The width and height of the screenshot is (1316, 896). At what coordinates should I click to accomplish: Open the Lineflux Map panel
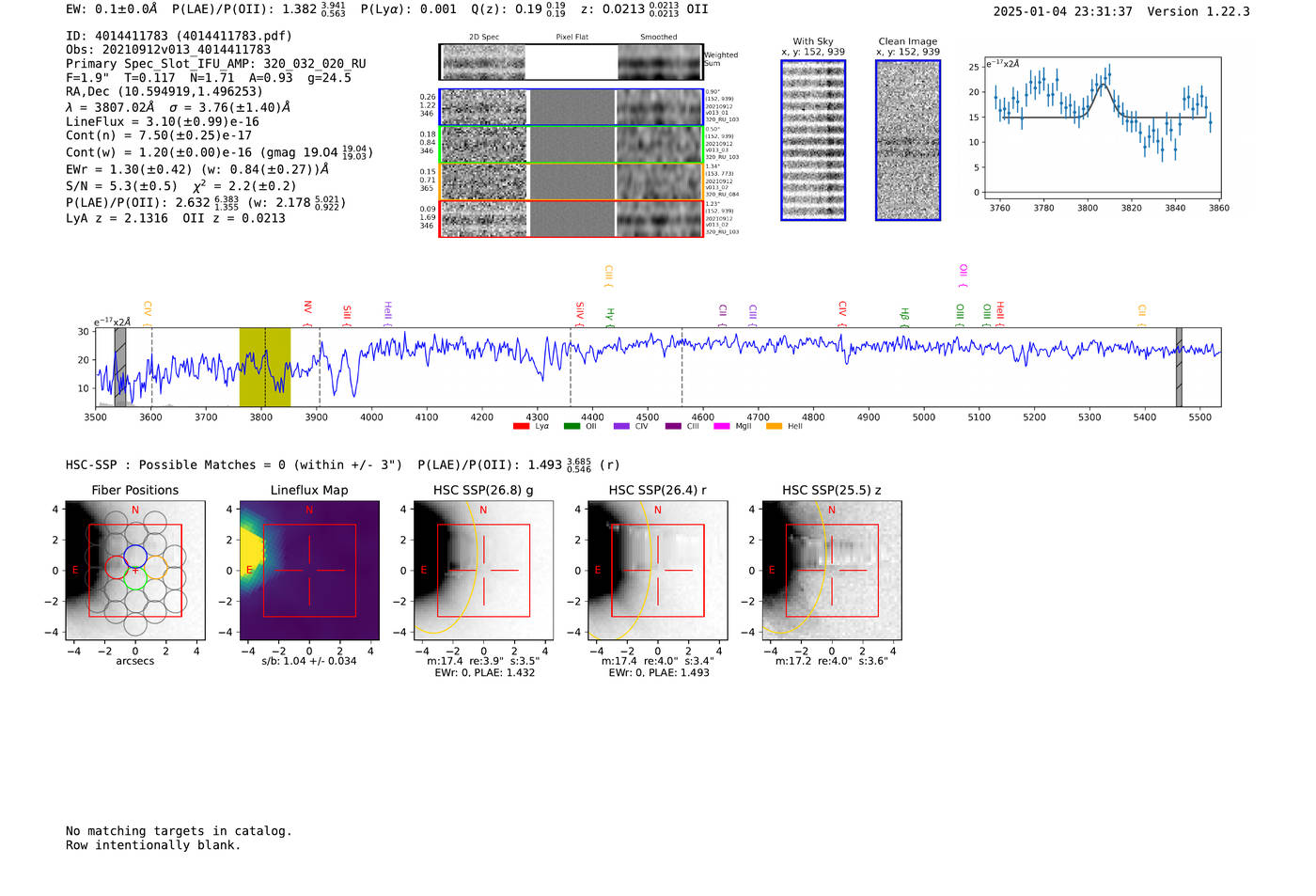pyautogui.click(x=309, y=571)
